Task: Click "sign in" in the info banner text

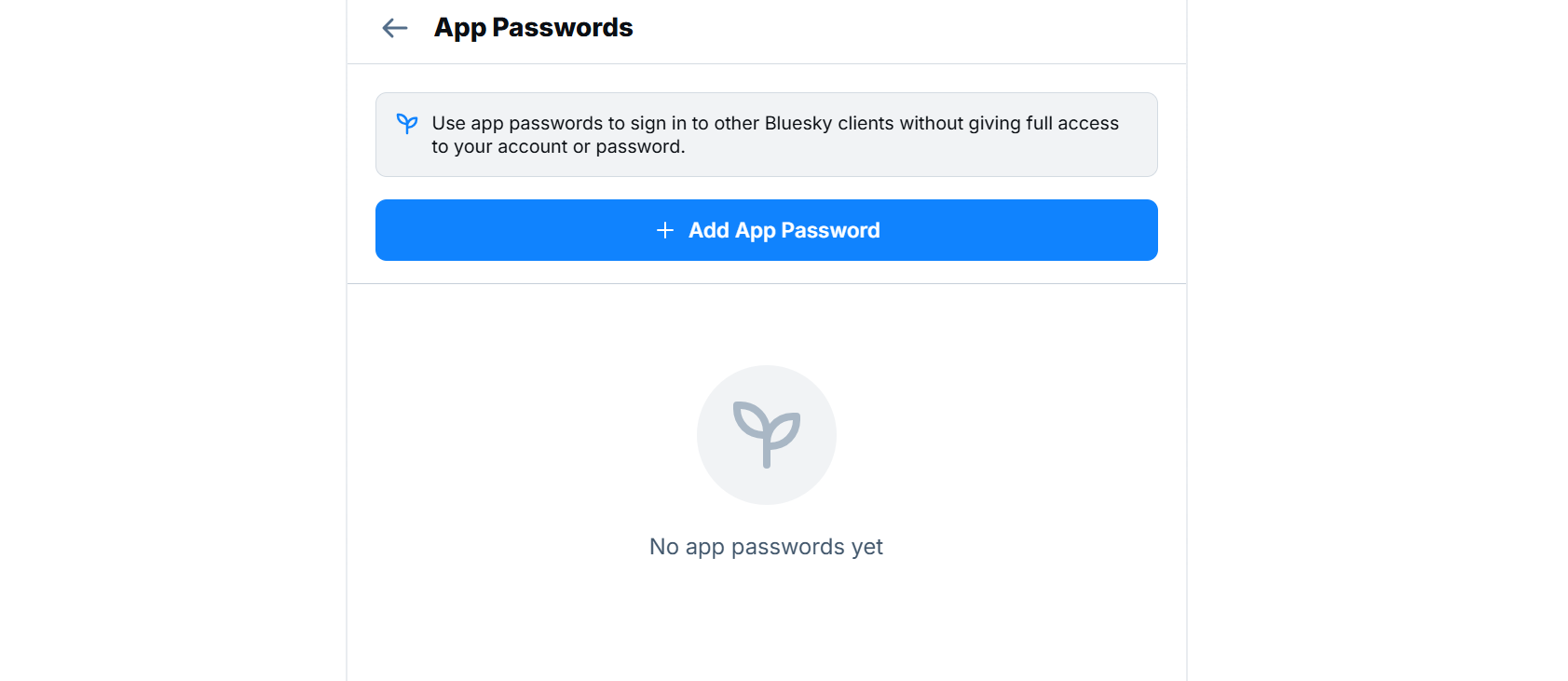Action: coord(658,123)
